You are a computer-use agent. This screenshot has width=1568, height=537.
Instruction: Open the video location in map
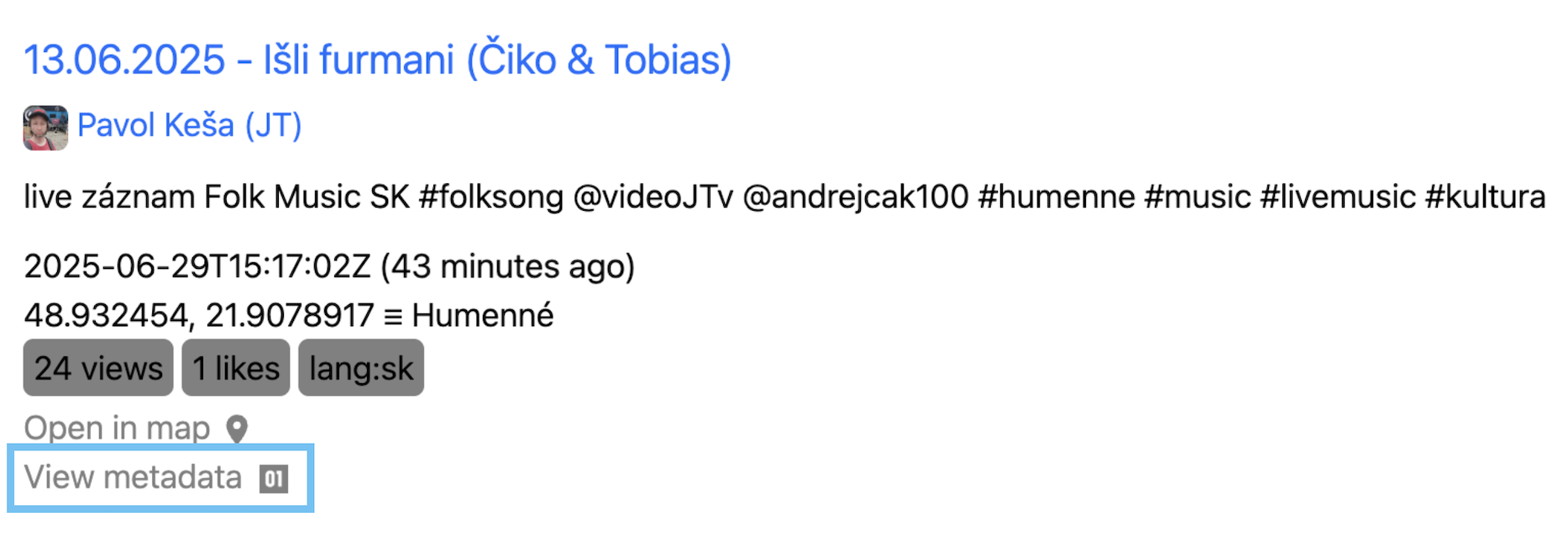point(117,429)
